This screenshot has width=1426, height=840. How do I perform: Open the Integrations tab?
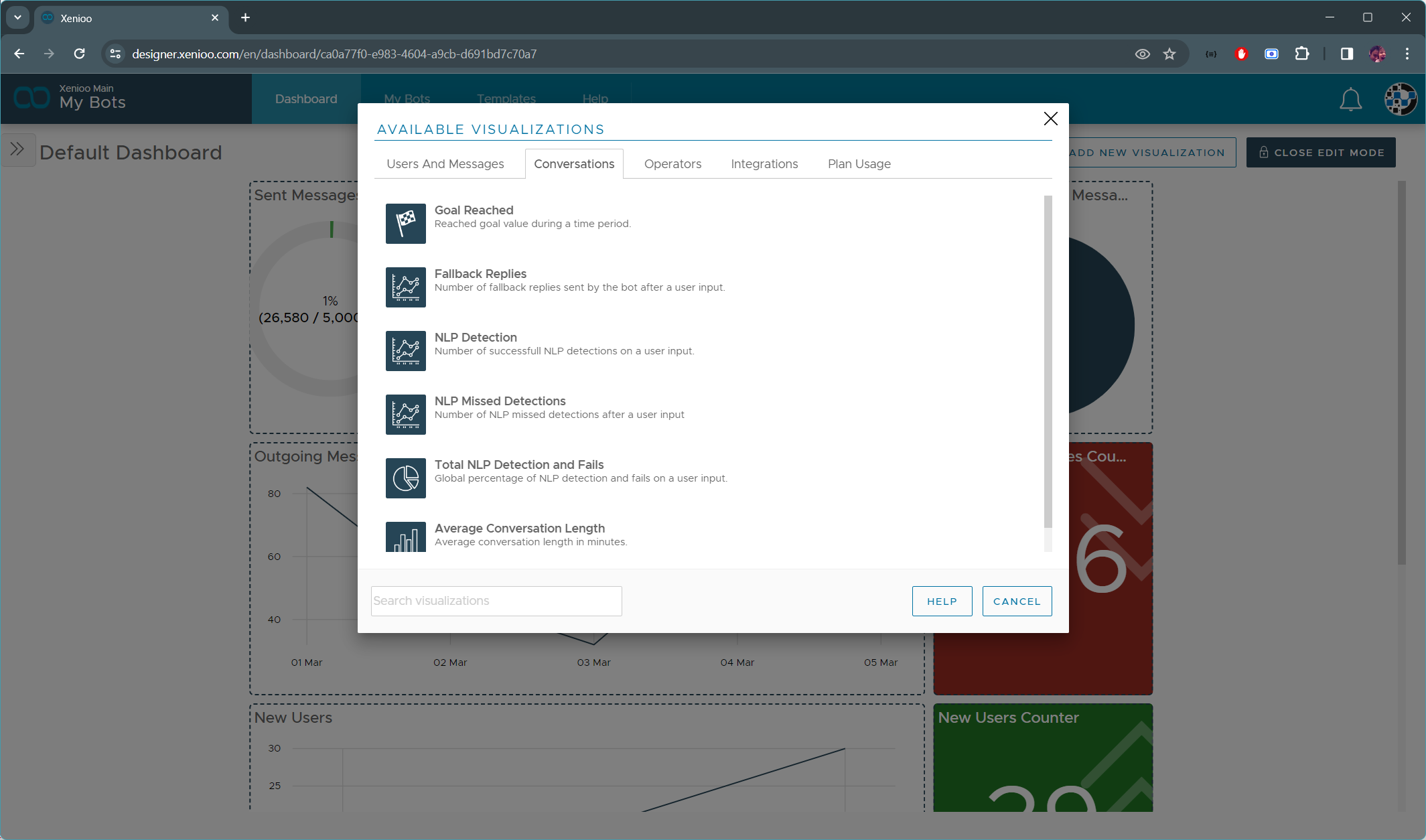[x=764, y=164]
